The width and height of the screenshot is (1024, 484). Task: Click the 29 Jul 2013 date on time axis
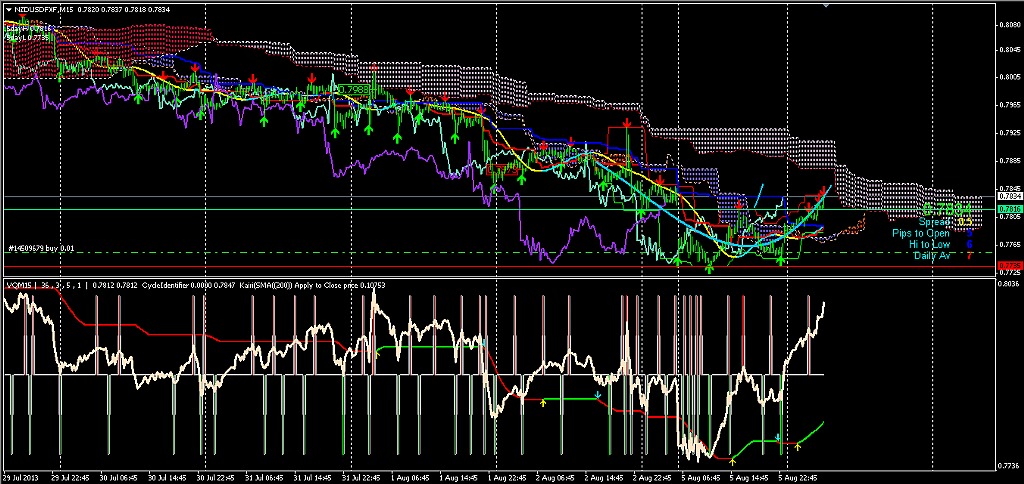(x=22, y=478)
